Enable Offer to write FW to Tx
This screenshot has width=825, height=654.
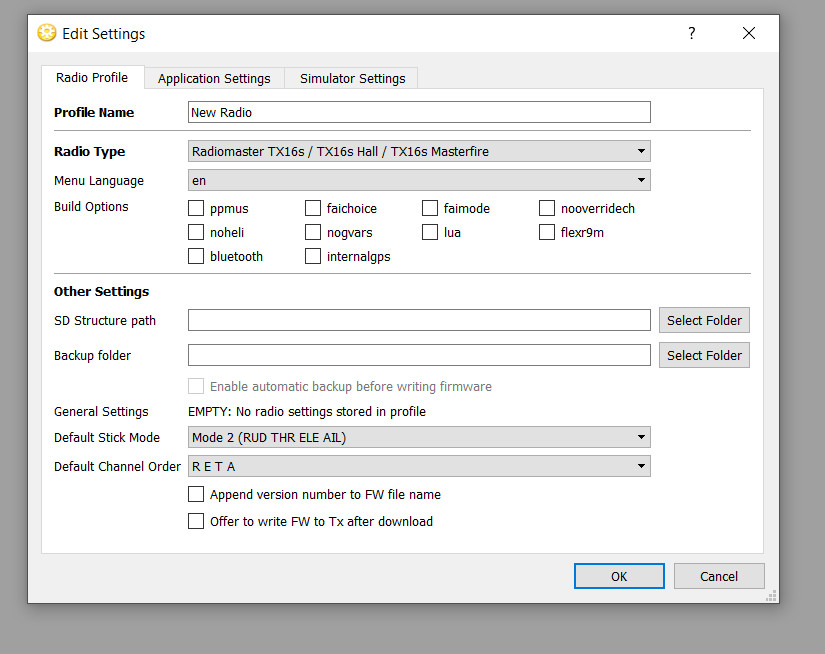(x=196, y=521)
